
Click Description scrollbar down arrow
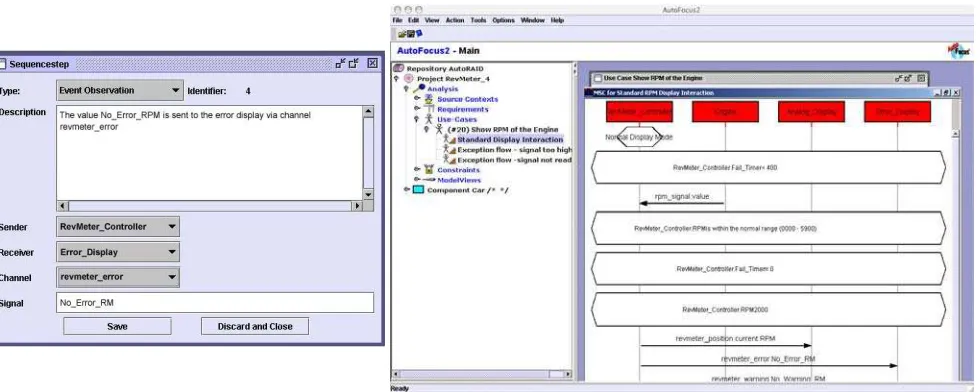(x=368, y=194)
